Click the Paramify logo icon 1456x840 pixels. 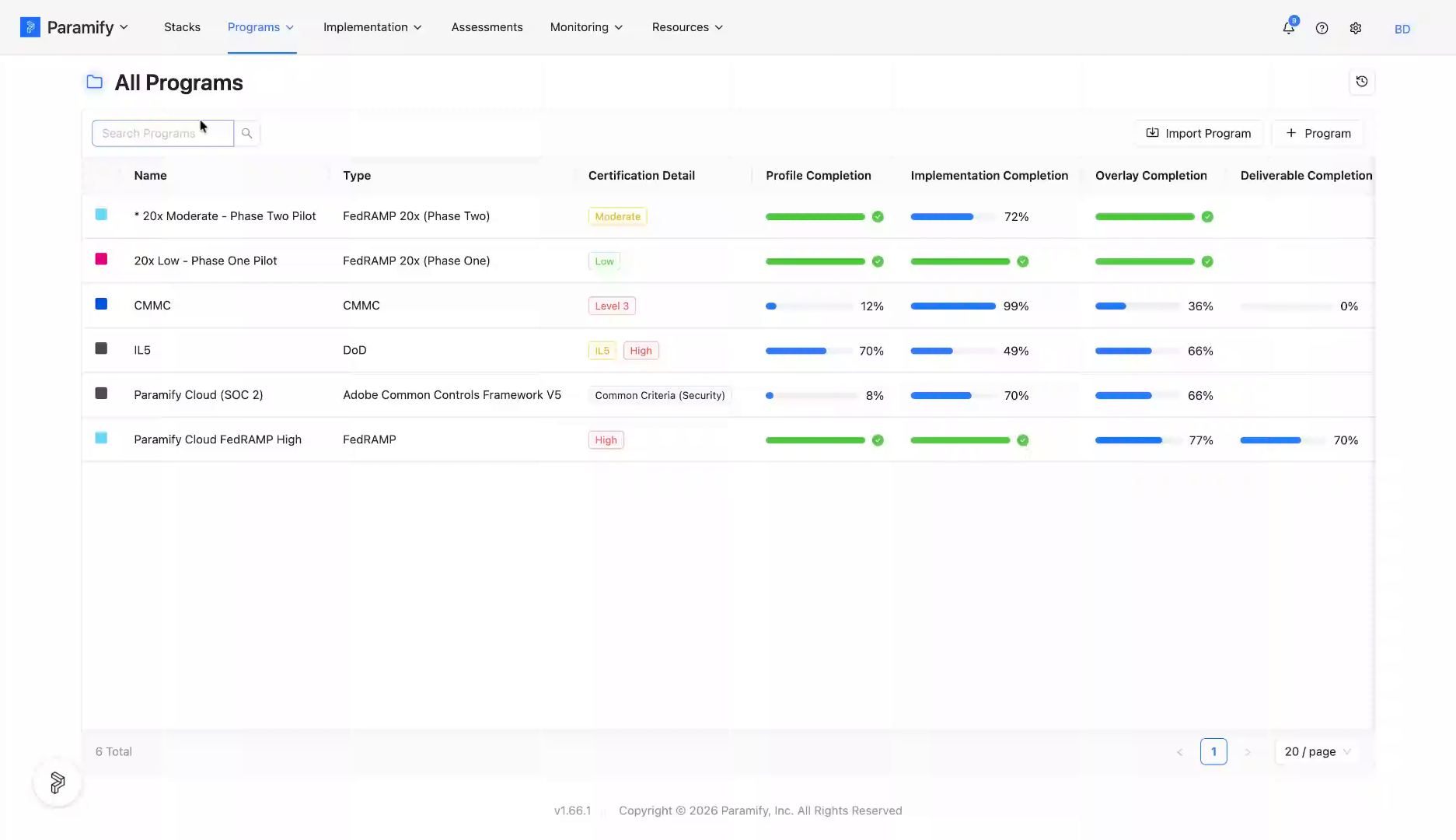click(x=30, y=27)
